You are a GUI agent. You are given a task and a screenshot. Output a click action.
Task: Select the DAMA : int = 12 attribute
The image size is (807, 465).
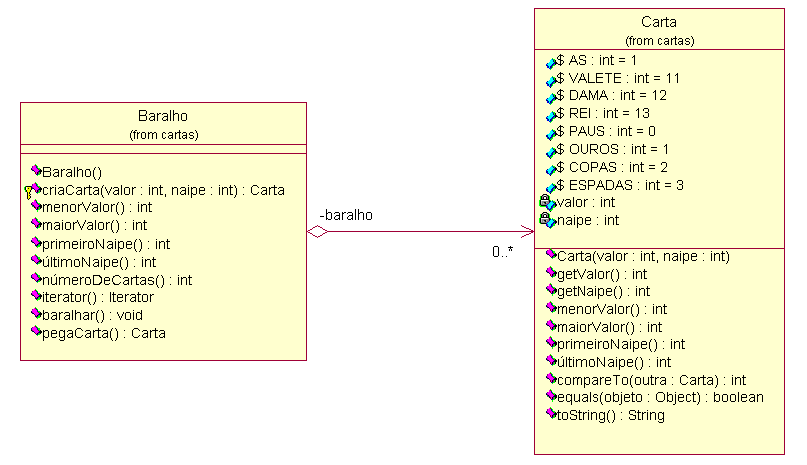point(611,95)
